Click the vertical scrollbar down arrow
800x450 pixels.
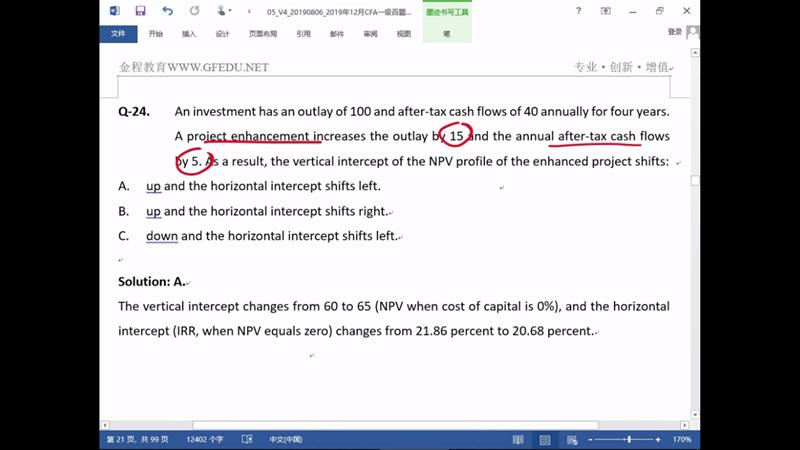(x=695, y=415)
